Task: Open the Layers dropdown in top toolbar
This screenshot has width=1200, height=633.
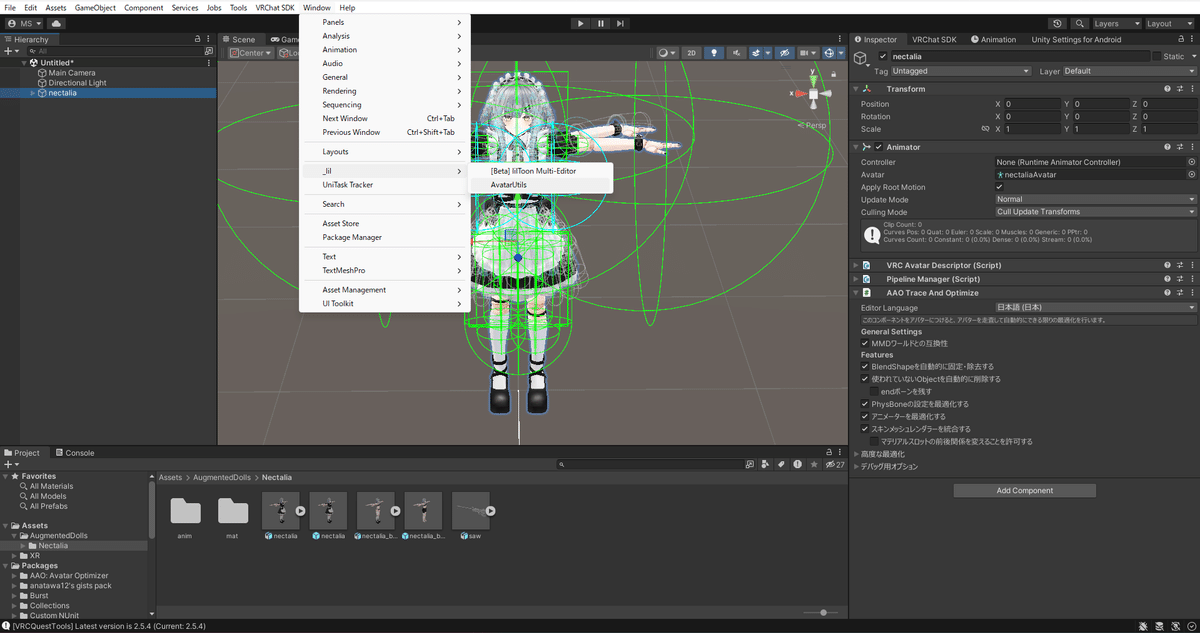Action: (x=1116, y=23)
